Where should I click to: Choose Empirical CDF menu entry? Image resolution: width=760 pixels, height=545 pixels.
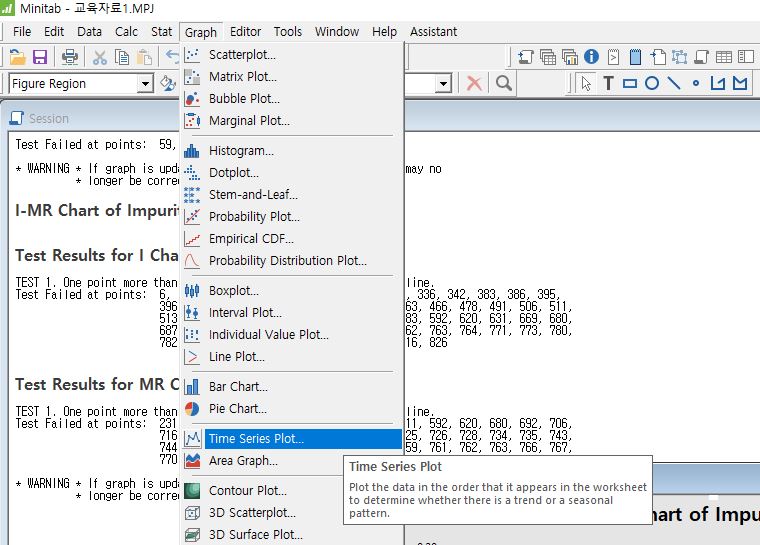click(292, 239)
